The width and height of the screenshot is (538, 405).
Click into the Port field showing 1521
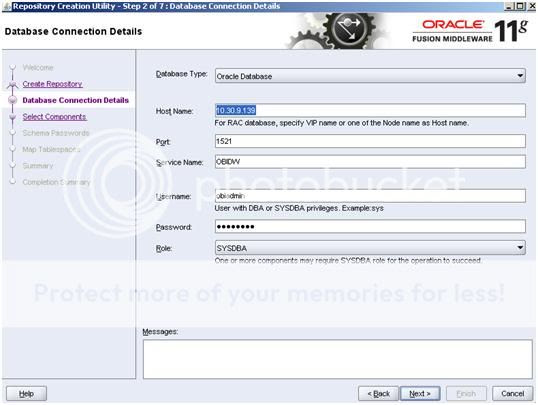pos(370,141)
